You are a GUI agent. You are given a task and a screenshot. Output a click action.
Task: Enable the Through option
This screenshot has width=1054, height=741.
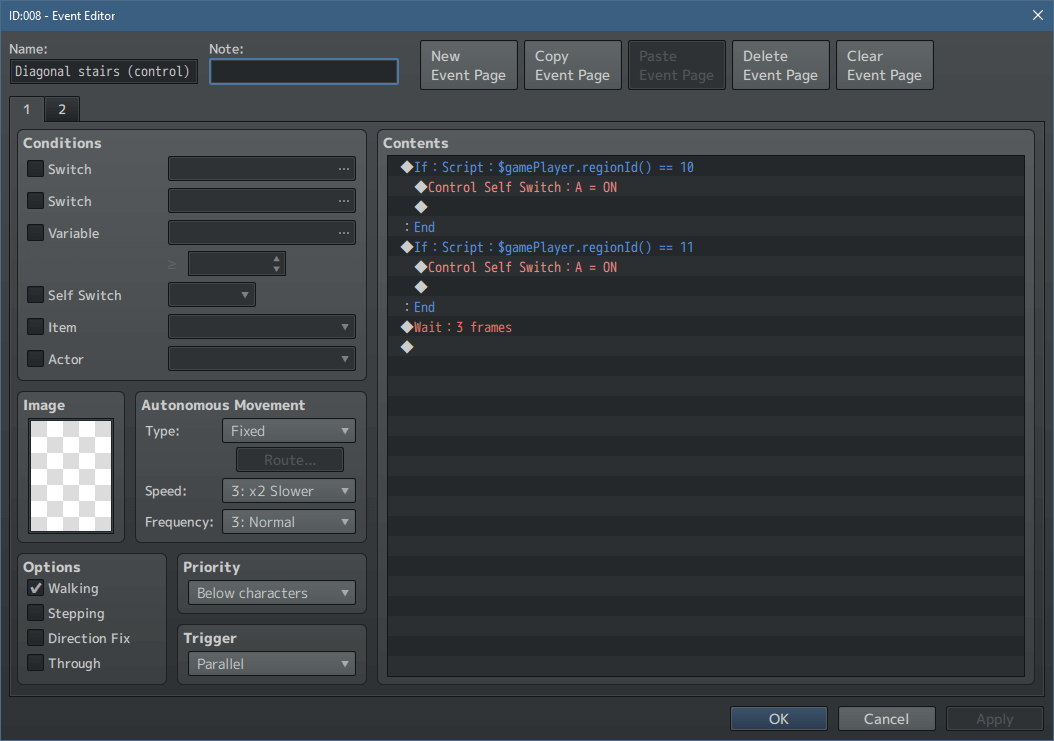pyautogui.click(x=33, y=663)
